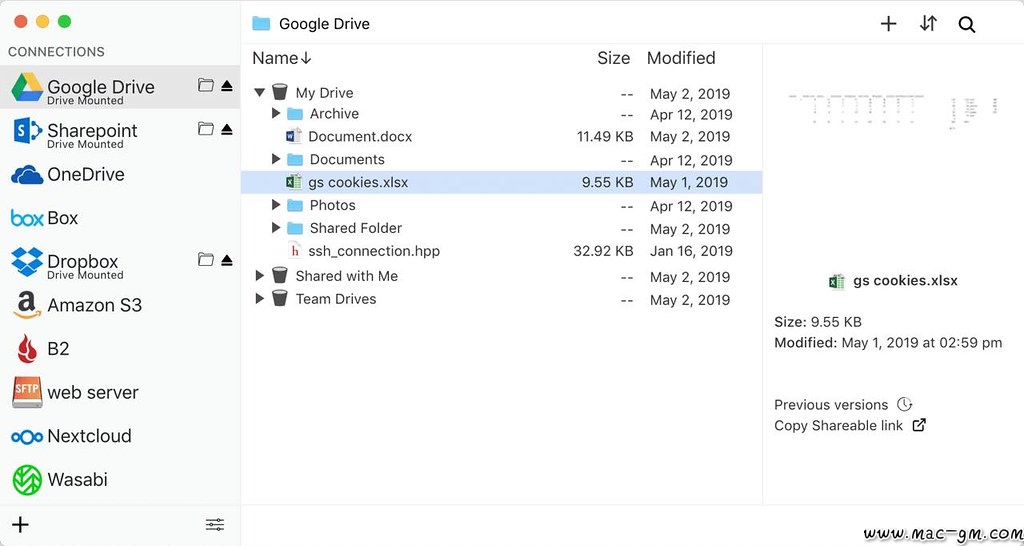Select the Archive folder name
The height and width of the screenshot is (546, 1024).
pyautogui.click(x=334, y=114)
